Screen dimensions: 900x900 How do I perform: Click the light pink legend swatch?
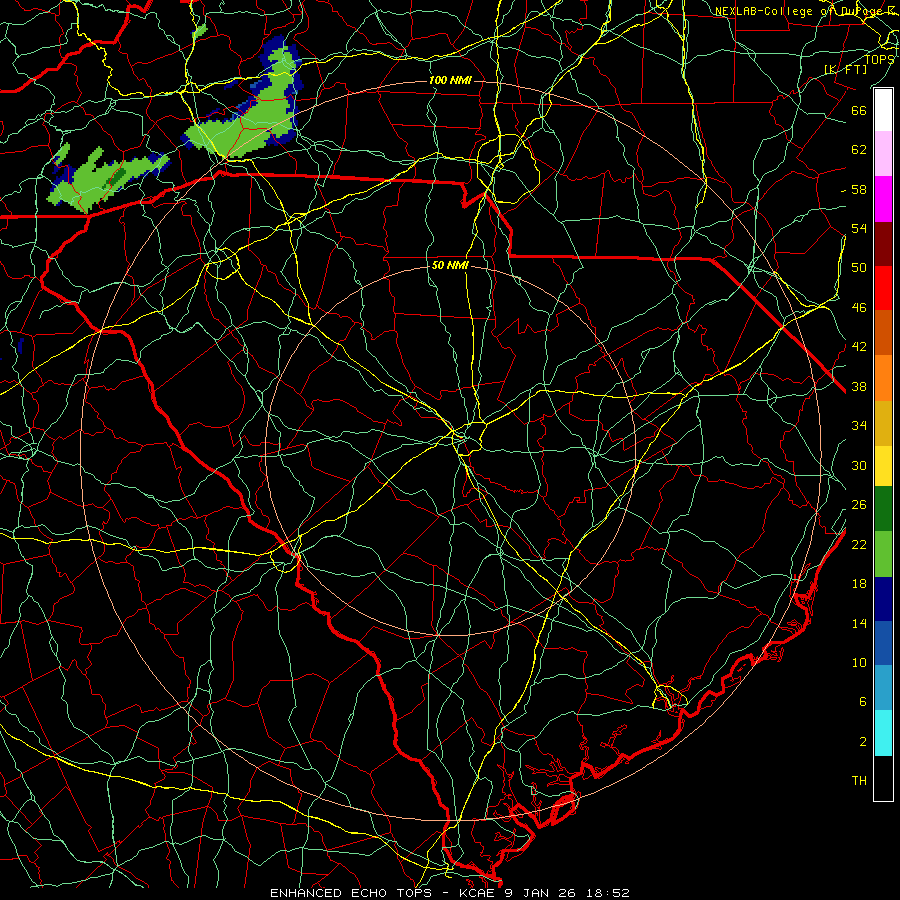pos(883,154)
